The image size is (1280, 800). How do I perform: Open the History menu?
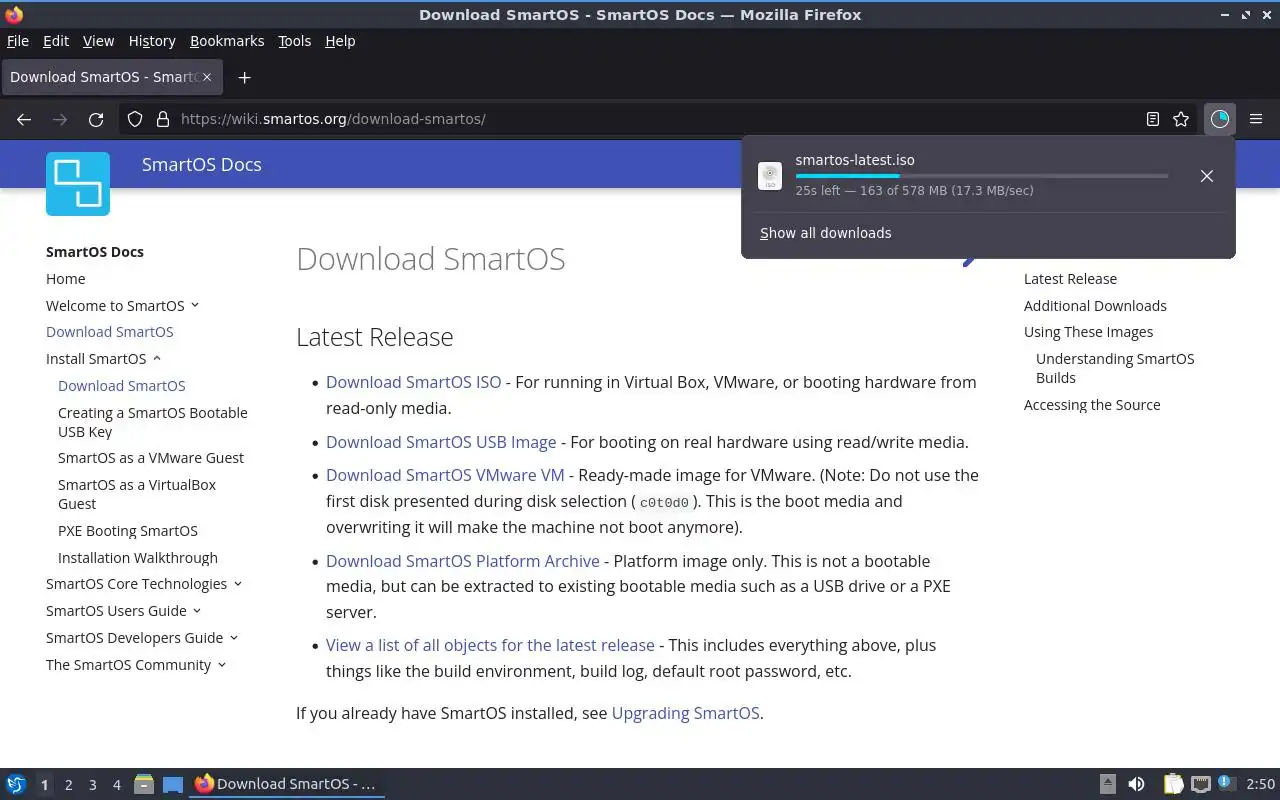point(152,41)
